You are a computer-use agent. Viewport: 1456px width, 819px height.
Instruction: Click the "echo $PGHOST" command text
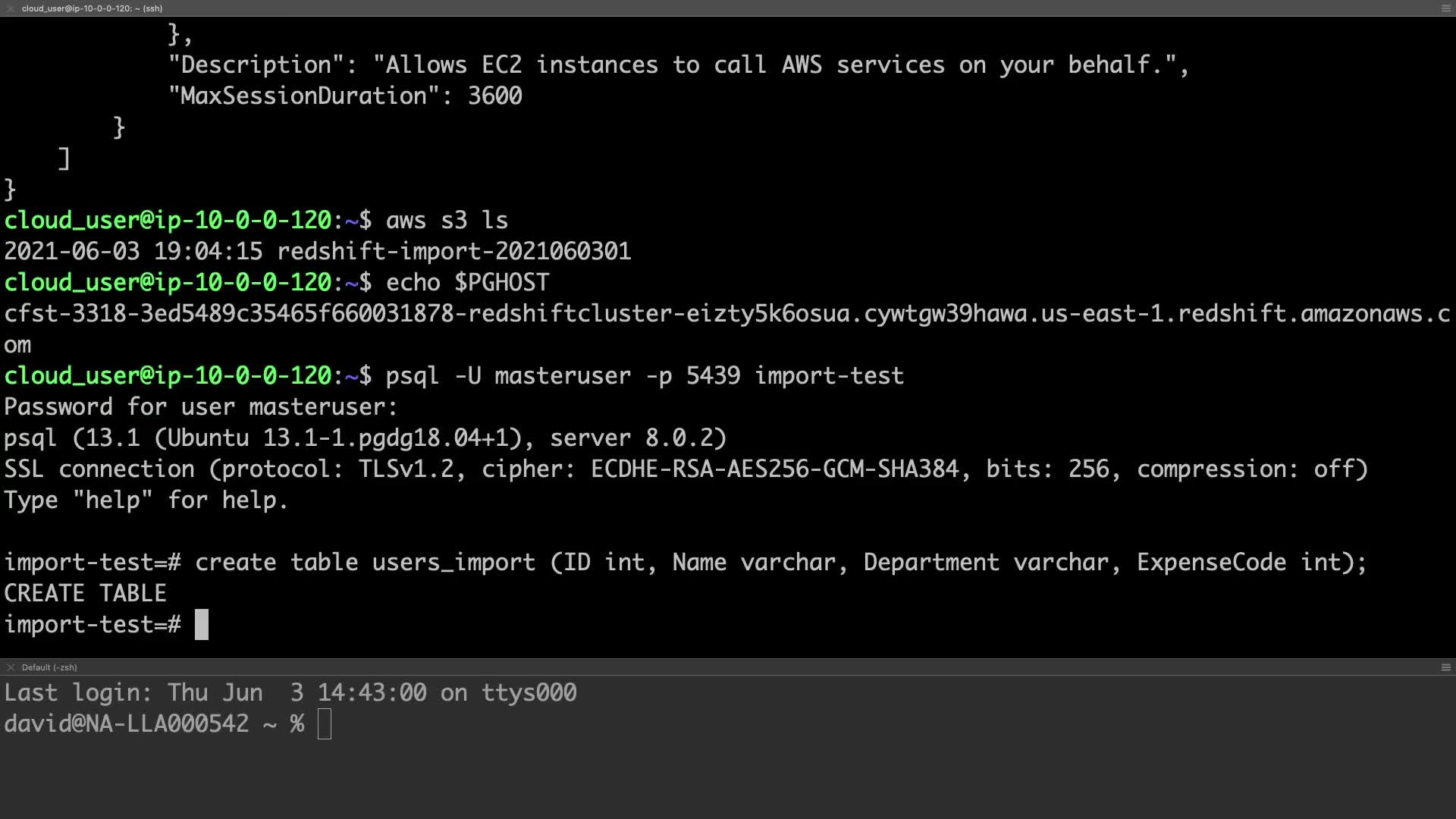(467, 283)
